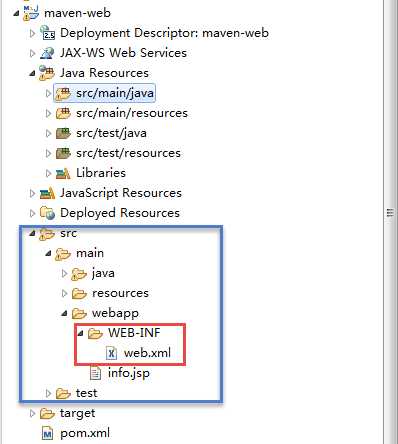Click the java folder icon under main
Image resolution: width=398 pixels, height=444 pixels.
click(x=79, y=274)
